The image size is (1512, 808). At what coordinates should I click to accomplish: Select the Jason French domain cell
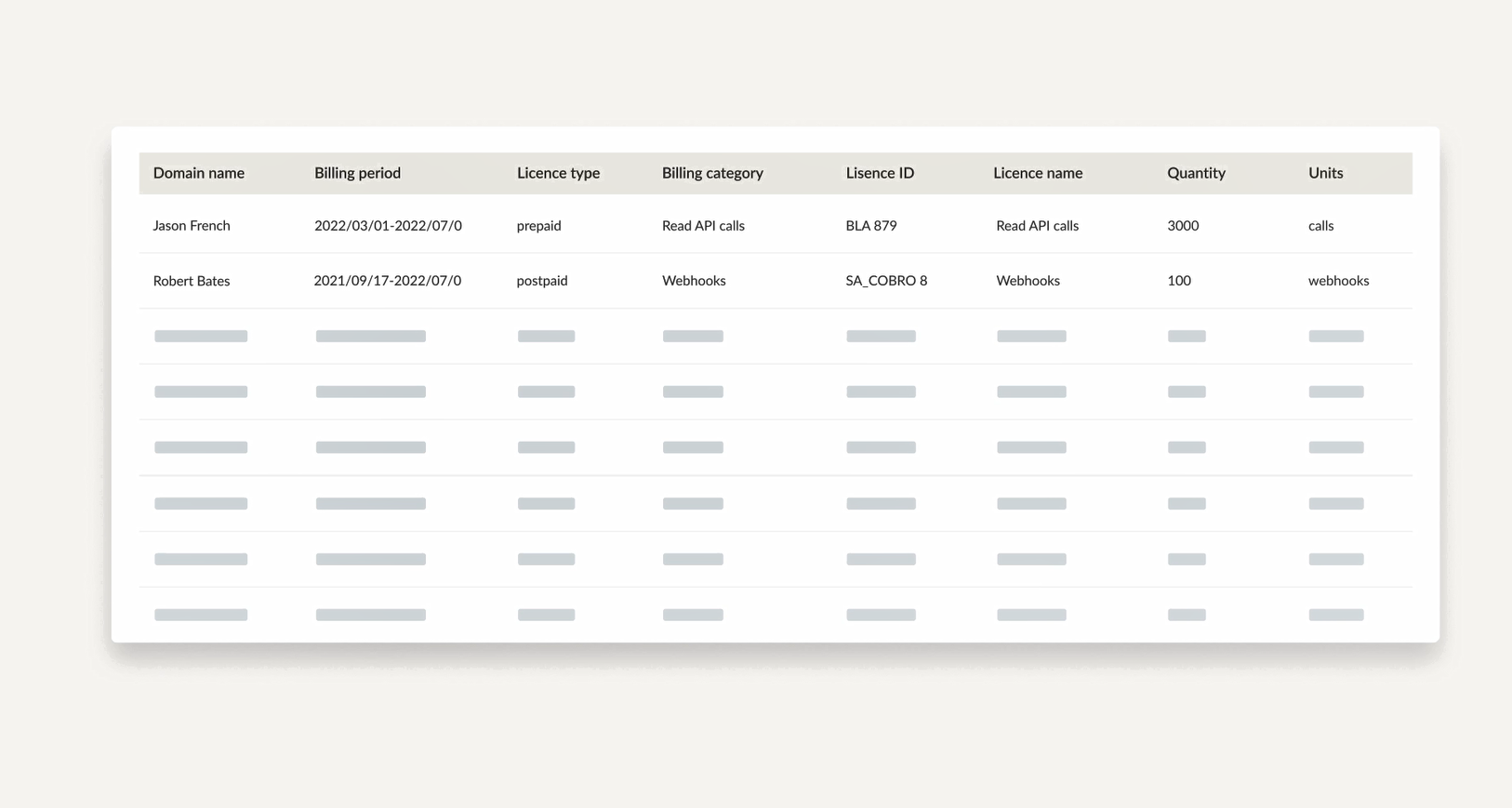click(x=192, y=226)
